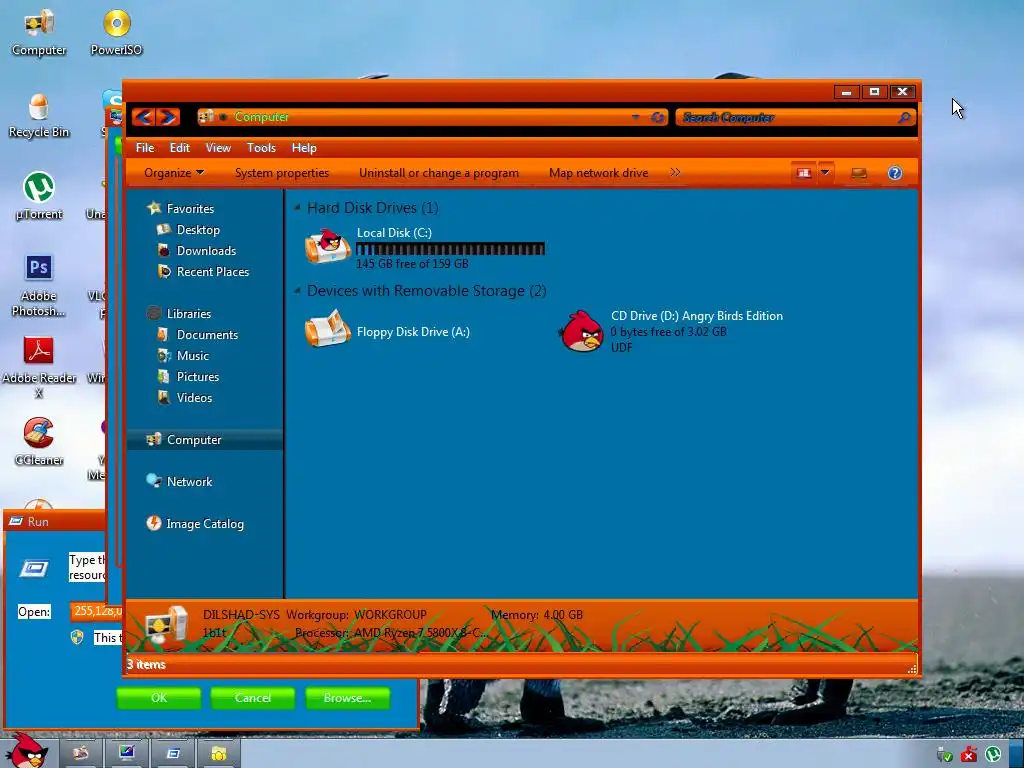Screen dimensions: 1024x768
Task: Open Image Catalog in navigation pane
Action: (x=204, y=524)
